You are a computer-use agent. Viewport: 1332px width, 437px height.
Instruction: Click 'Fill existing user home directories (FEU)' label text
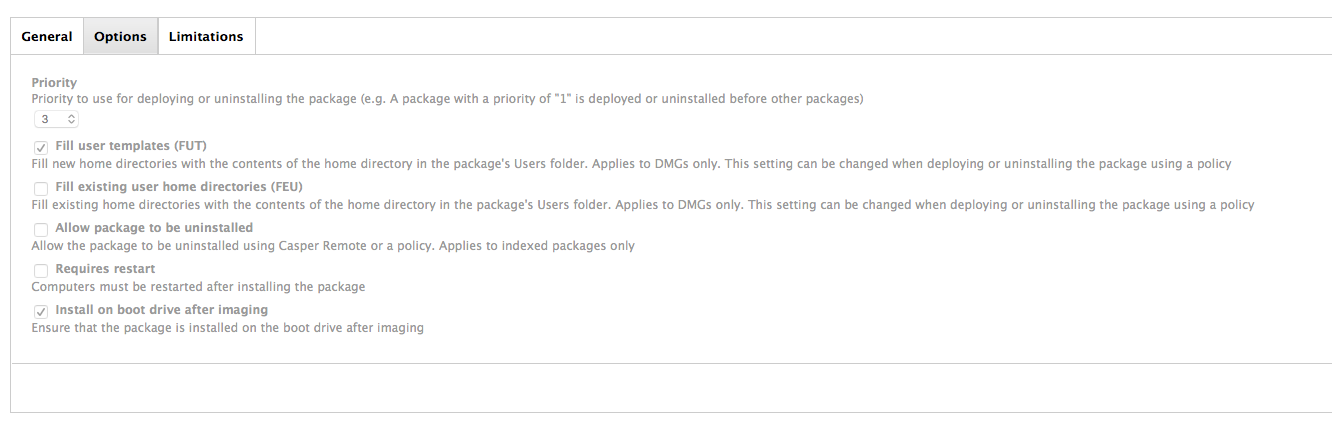point(179,187)
